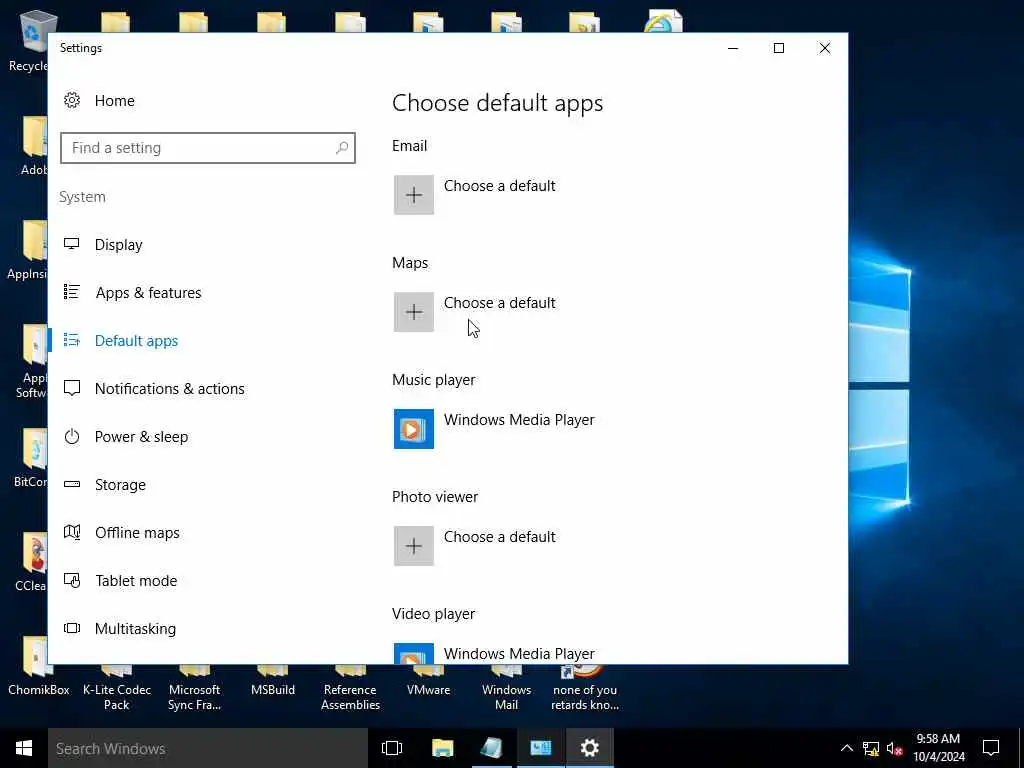Click the plus icon under Email
Viewport: 1024px width, 768px height.
click(x=414, y=195)
